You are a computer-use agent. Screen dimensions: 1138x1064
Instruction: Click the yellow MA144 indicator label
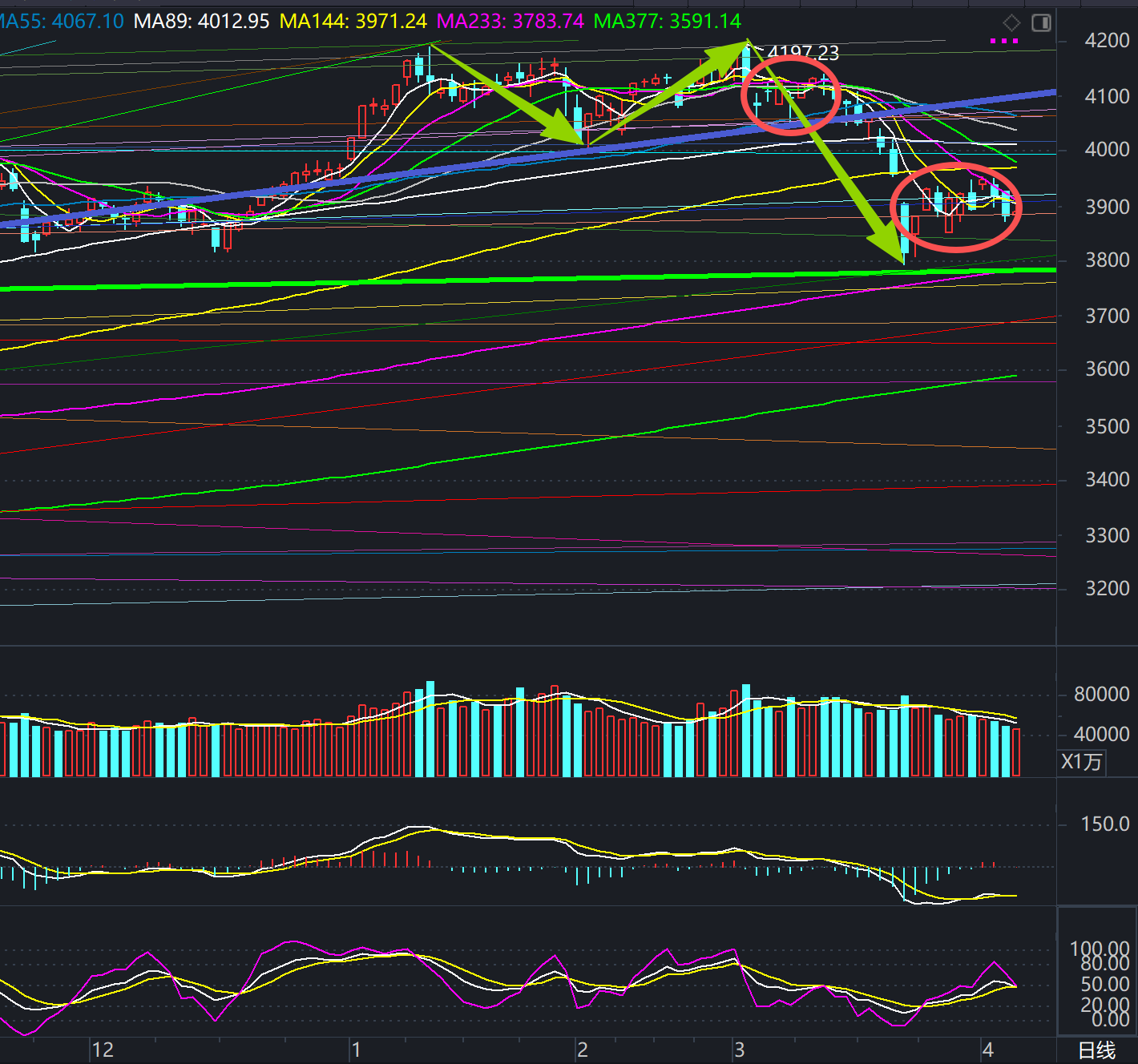pyautogui.click(x=353, y=21)
